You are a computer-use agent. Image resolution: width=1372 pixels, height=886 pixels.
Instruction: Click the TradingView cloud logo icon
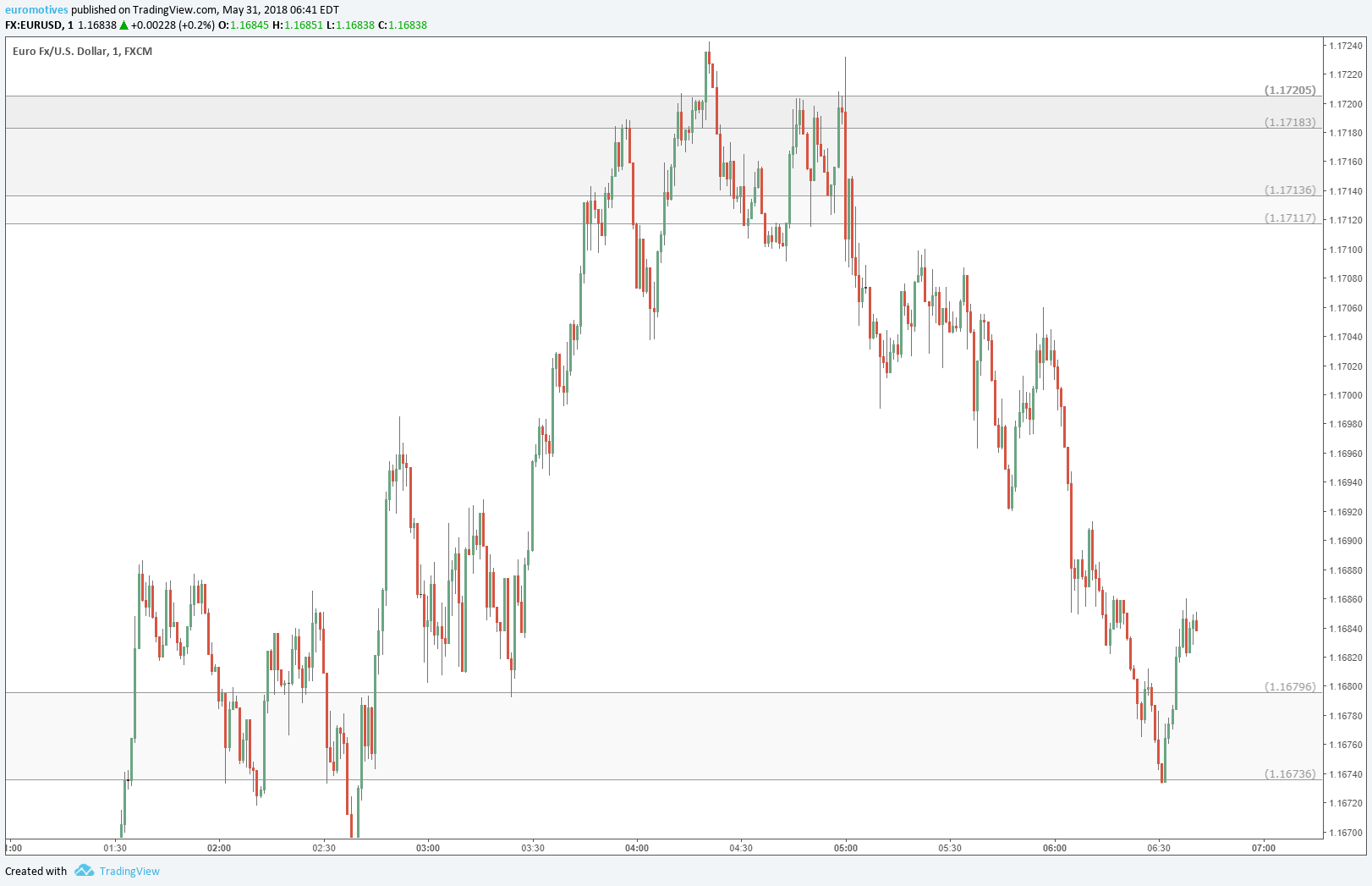click(84, 871)
